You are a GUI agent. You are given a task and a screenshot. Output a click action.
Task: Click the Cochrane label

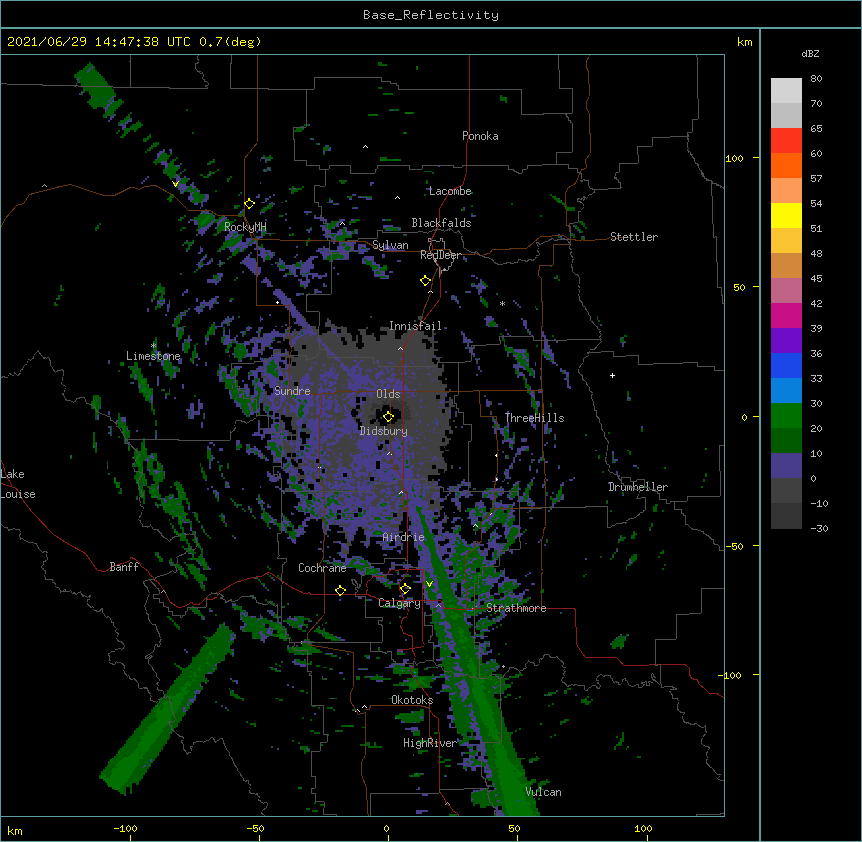322,568
